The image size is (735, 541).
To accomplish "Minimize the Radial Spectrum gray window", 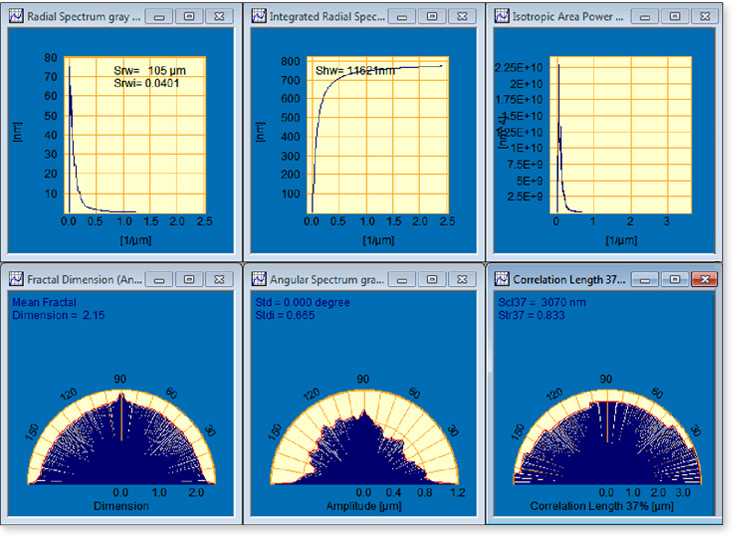I will (x=159, y=16).
